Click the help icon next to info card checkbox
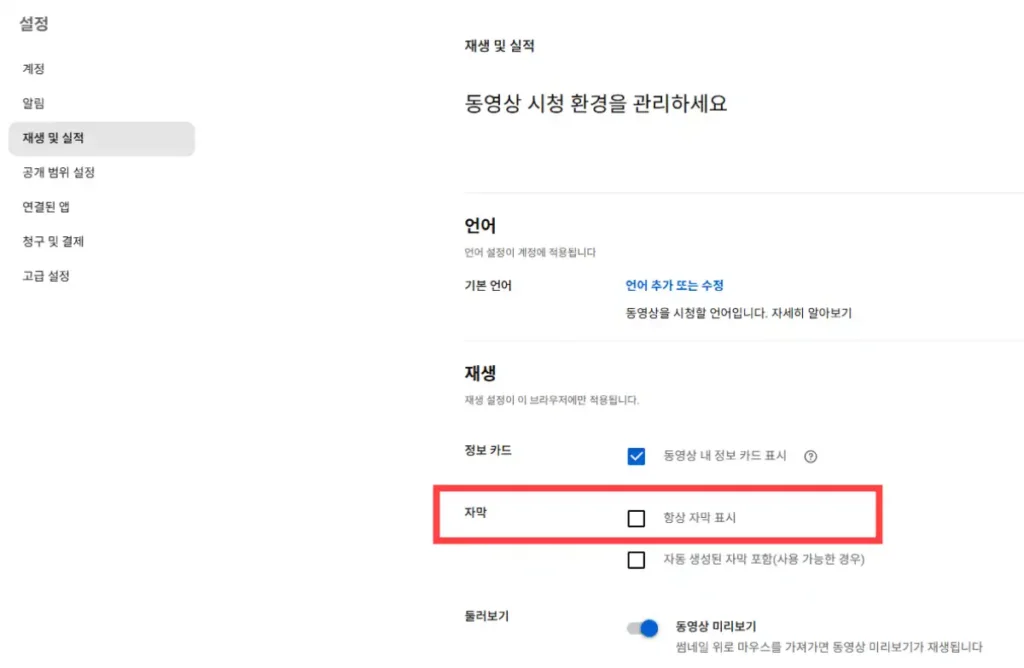Image resolution: width=1024 pixels, height=668 pixels. (x=810, y=456)
